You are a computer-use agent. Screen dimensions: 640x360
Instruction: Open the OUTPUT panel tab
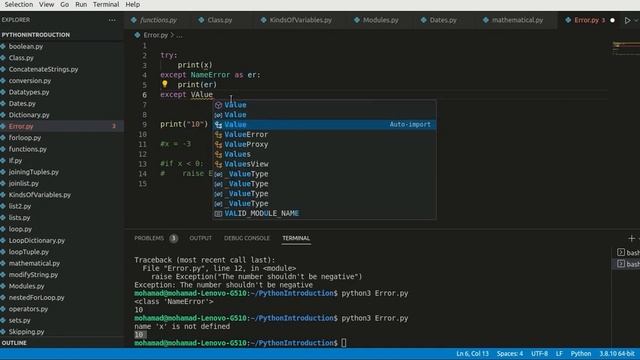[x=200, y=238]
